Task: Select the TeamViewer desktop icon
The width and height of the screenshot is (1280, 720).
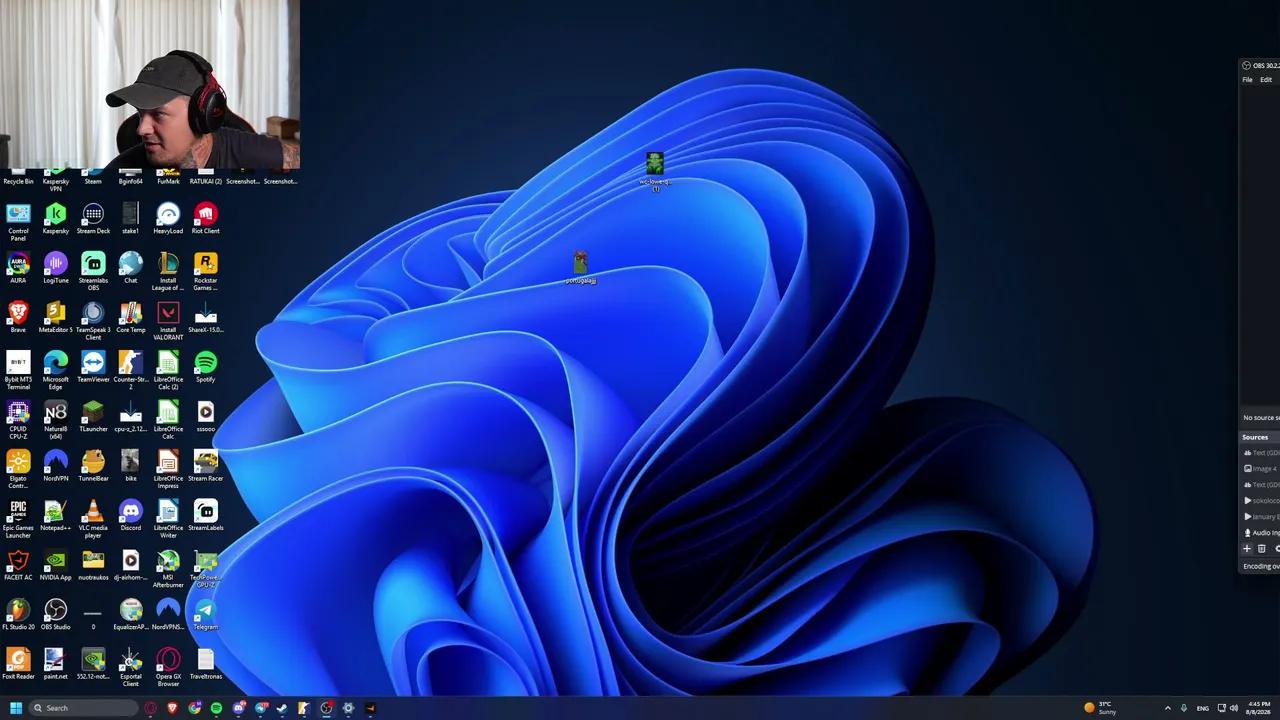Action: coord(93,367)
